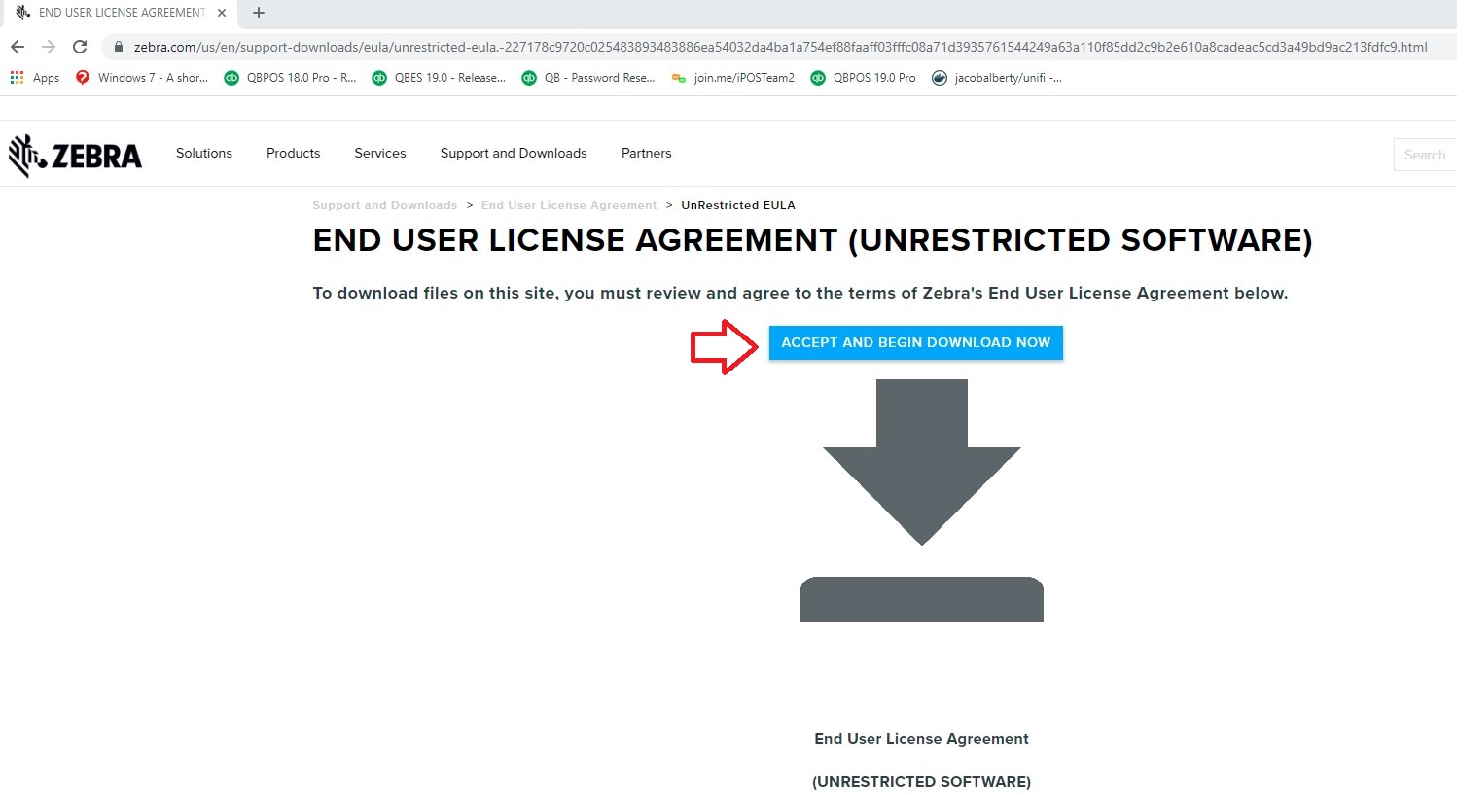Click the page title heading text
Viewport: 1457px width, 812px height.
pos(813,240)
